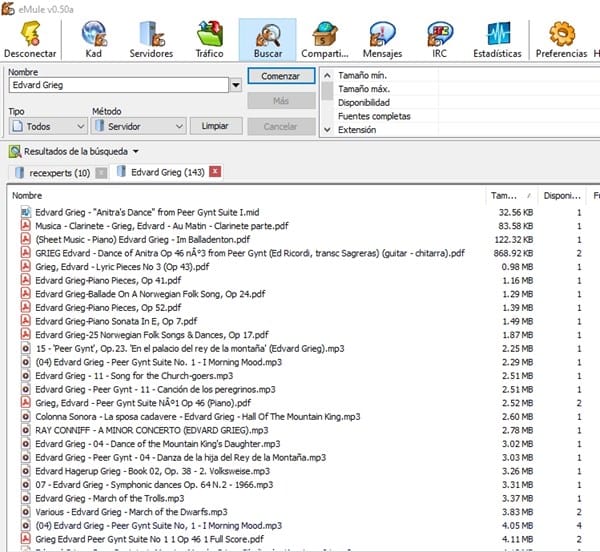Expand the Nombre search history dropdown

coord(236,85)
